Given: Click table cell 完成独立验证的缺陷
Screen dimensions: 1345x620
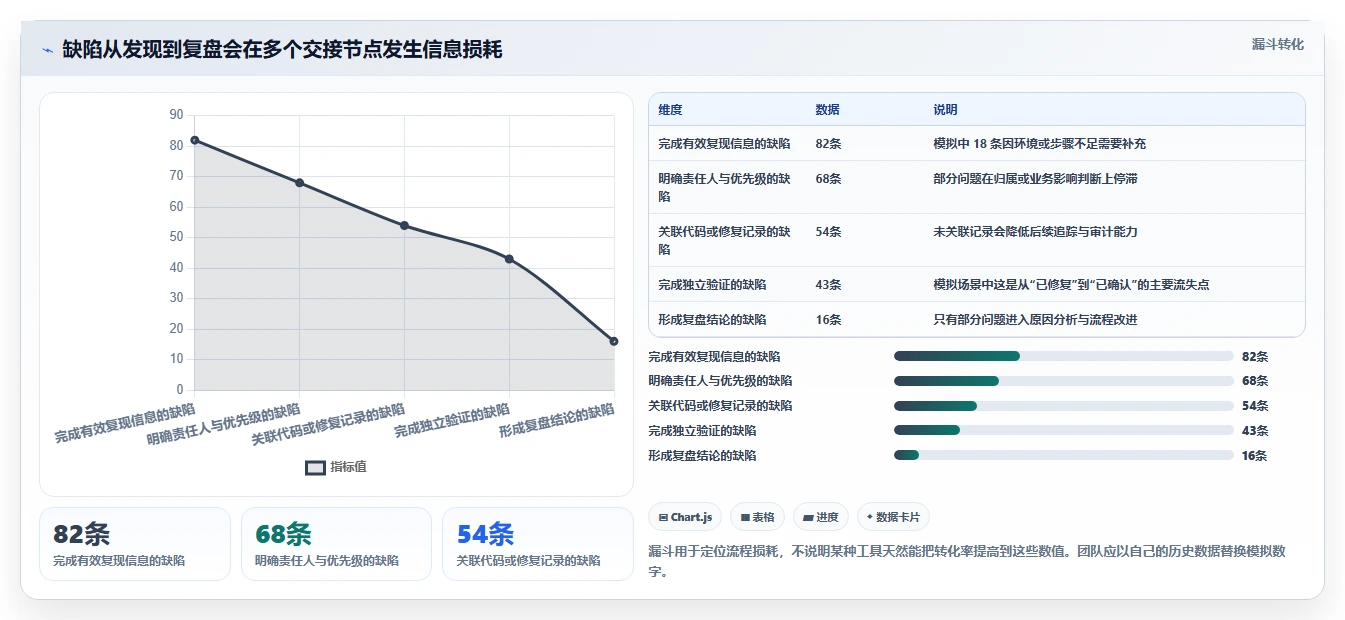Looking at the screenshot, I should click(712, 285).
